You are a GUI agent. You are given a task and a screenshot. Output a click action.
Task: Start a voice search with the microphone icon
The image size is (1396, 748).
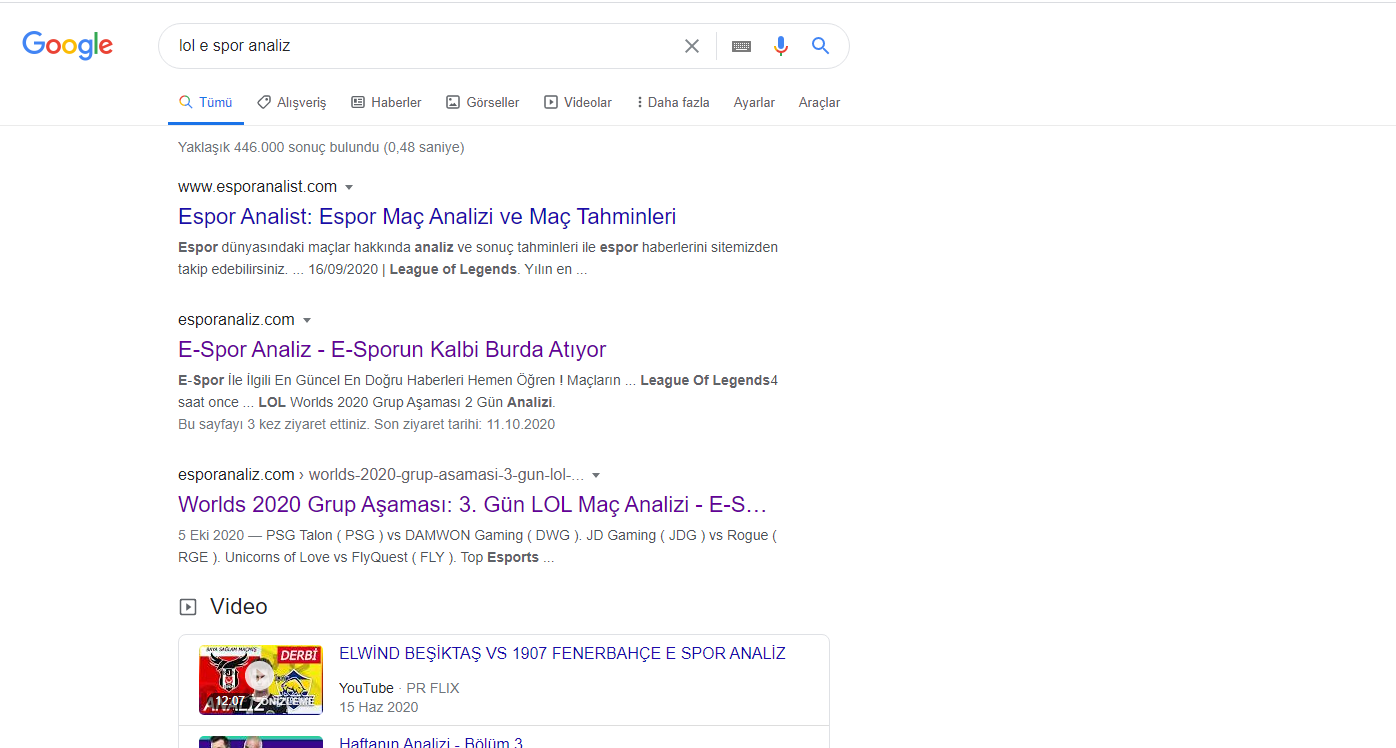tap(780, 45)
